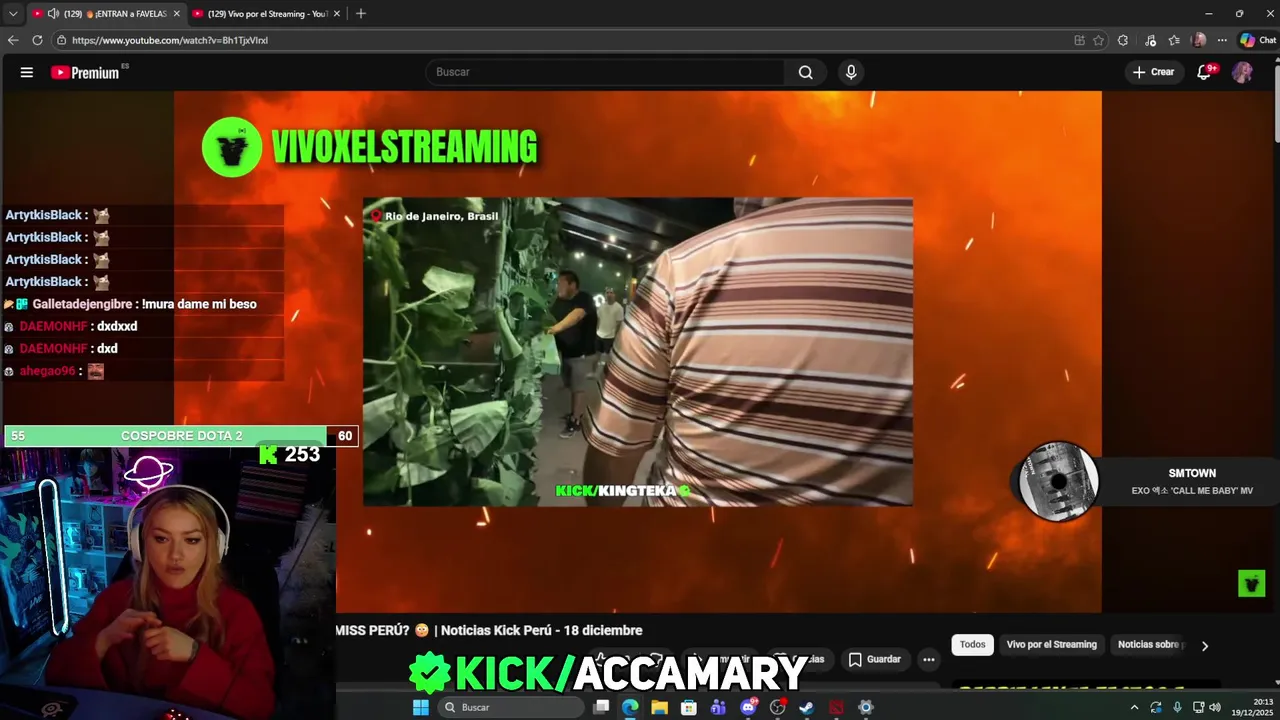1280x720 pixels.
Task: Switch to Vivo por el Streaming tab
Action: click(267, 14)
